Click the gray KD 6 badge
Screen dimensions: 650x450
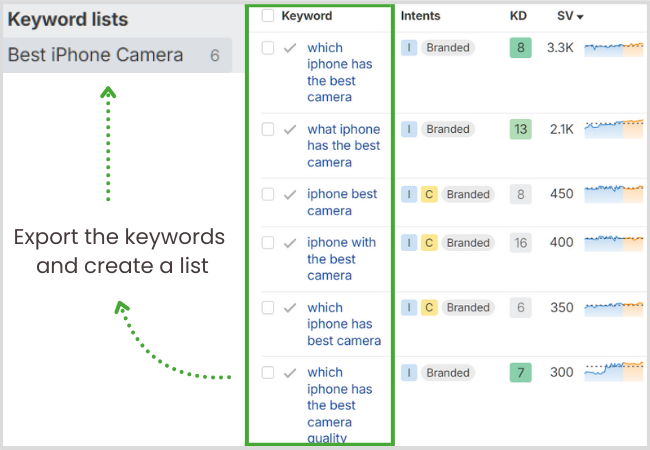[521, 307]
